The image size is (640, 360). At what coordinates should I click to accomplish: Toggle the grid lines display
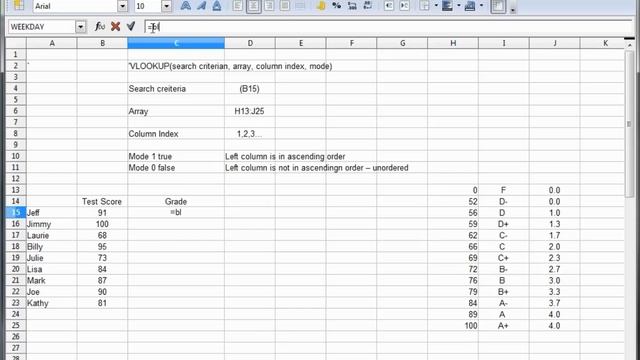point(498,6)
